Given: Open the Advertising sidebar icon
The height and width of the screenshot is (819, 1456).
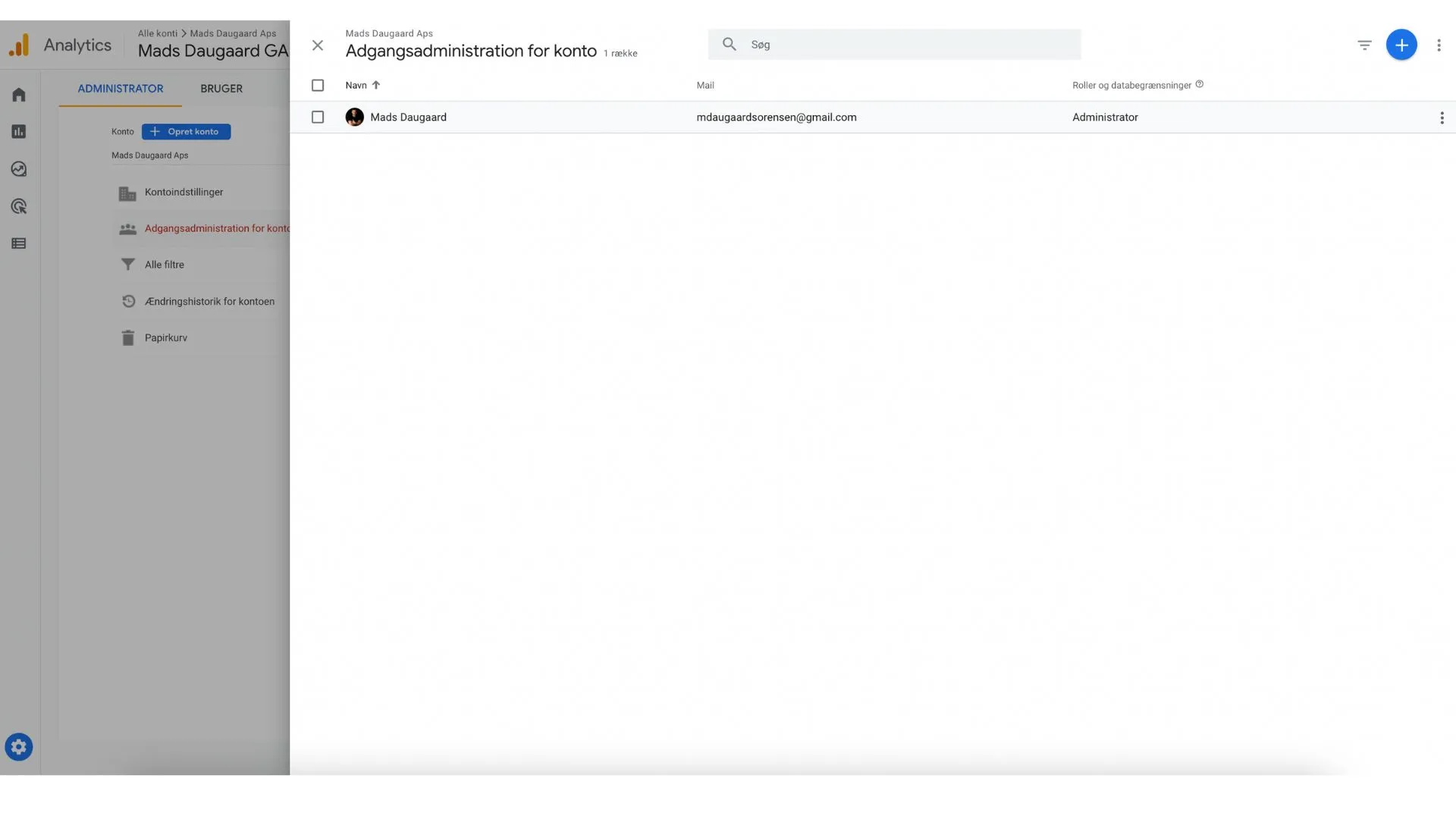Looking at the screenshot, I should (19, 206).
